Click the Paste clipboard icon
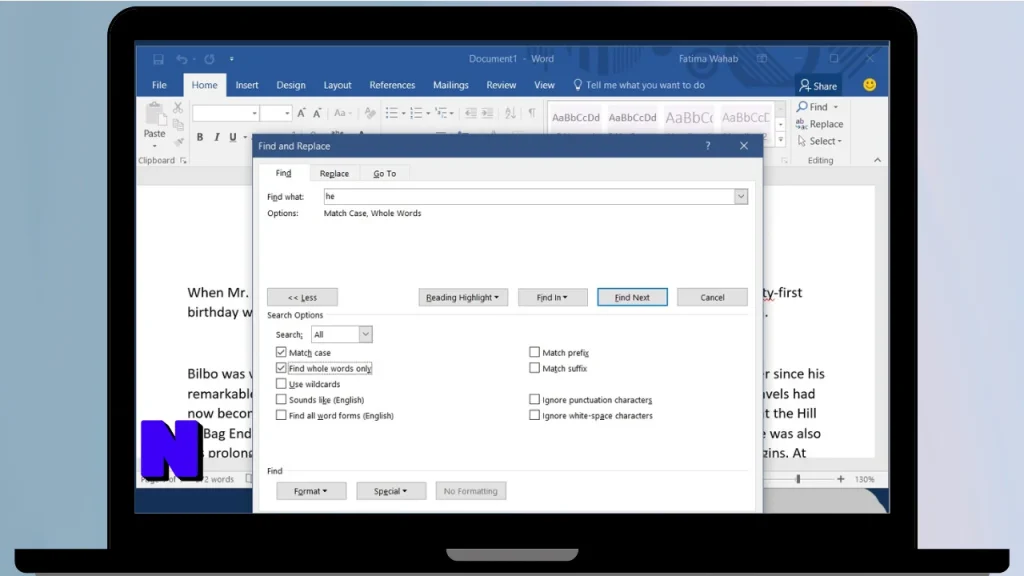Screen dimensions: 1024x576 pos(155,114)
